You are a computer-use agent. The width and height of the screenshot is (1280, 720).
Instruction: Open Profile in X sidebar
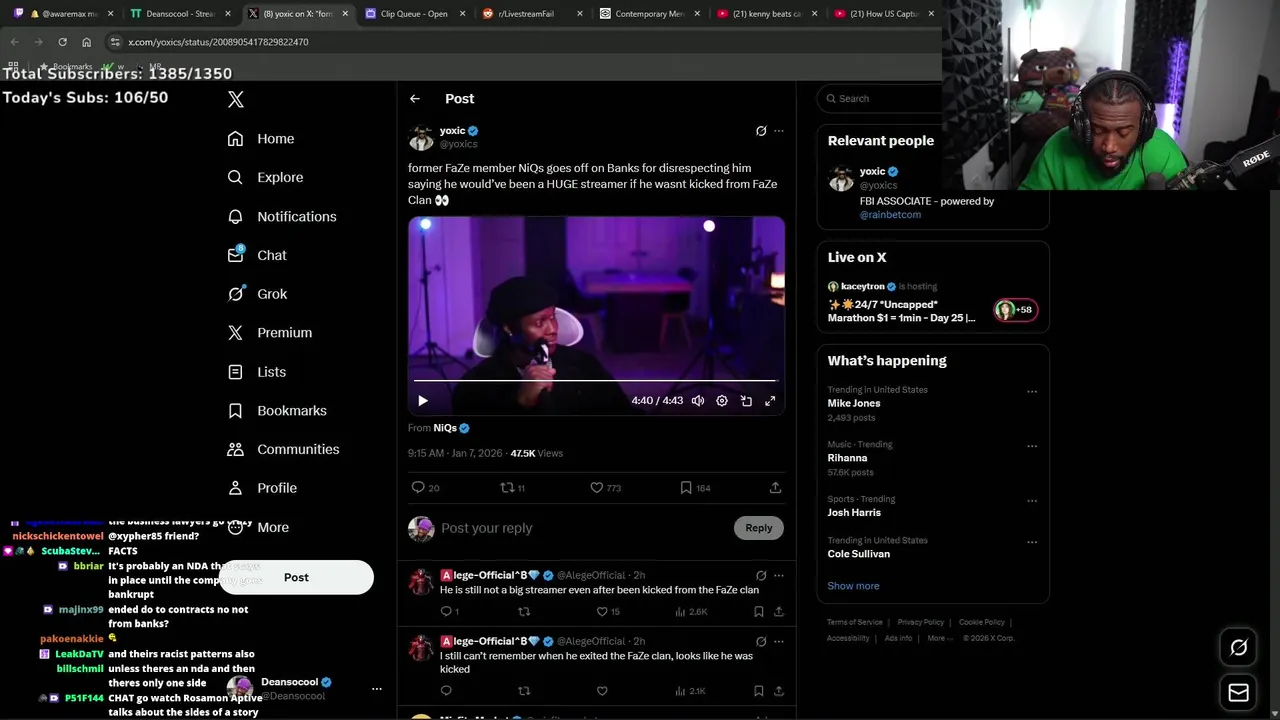point(262,488)
